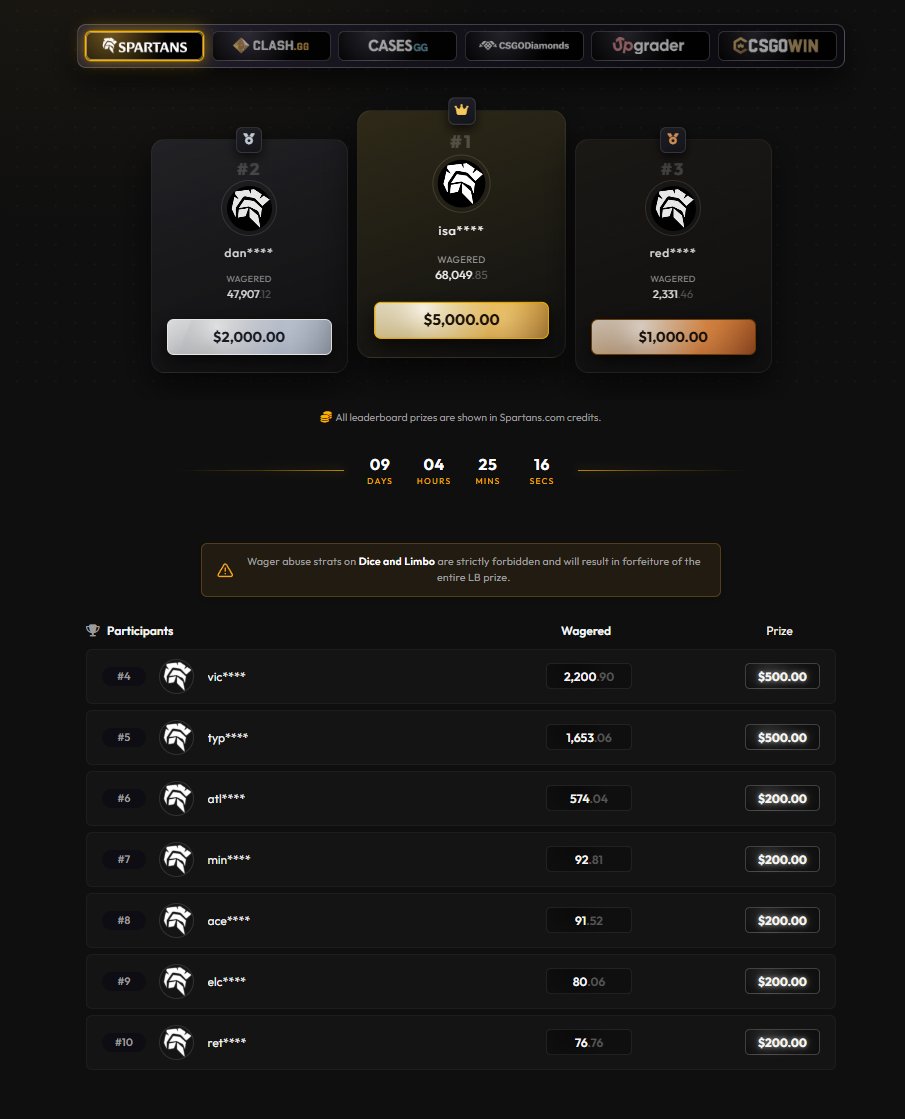This screenshot has width=905, height=1119.
Task: Click elc**** avatar in row #9
Action: pyautogui.click(x=176, y=981)
